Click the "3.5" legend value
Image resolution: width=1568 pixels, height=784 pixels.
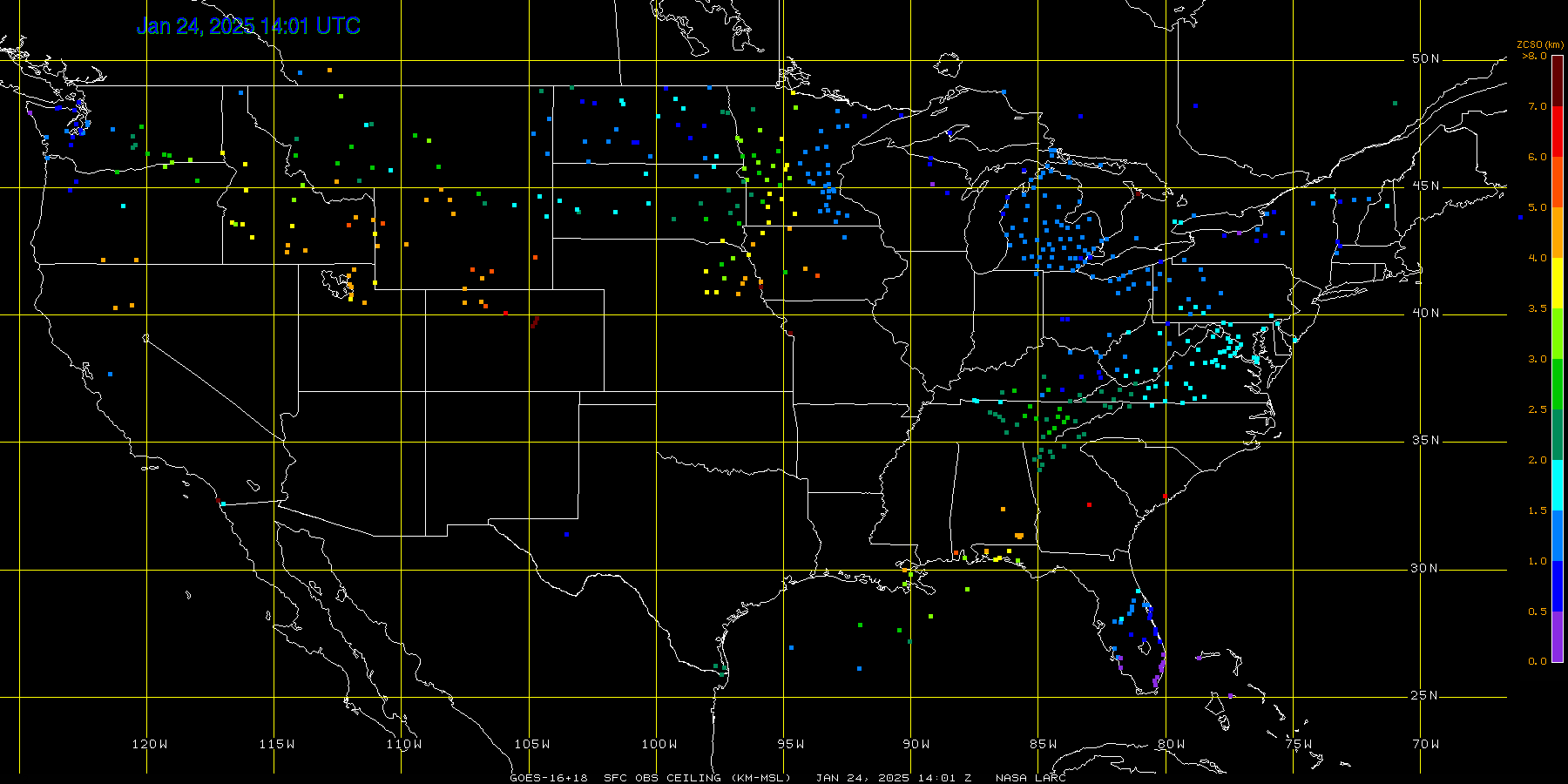(x=1538, y=308)
